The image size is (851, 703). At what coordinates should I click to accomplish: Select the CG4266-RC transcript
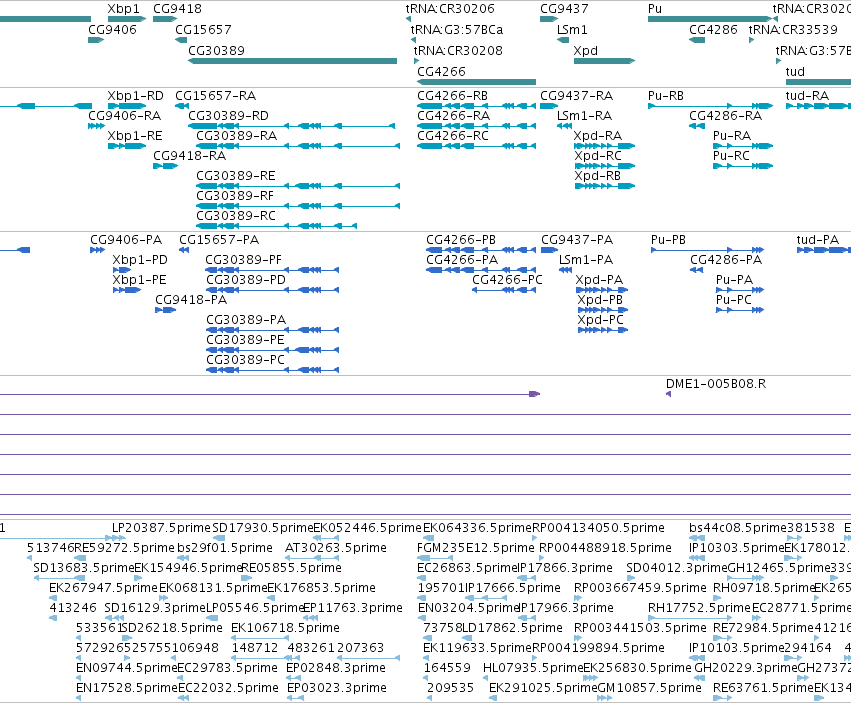click(x=477, y=146)
